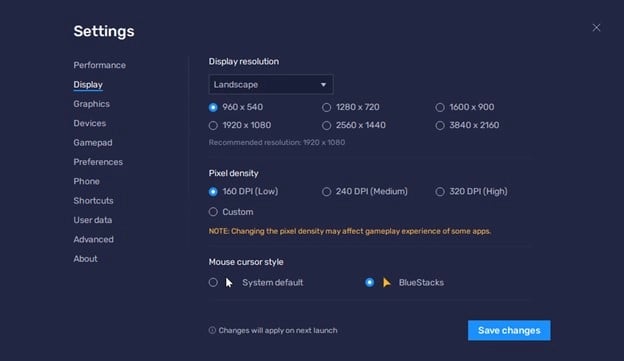Screen dimensions: 624x361
Task: Choose 240 DPI (Medium) pixel density
Action: pos(326,192)
